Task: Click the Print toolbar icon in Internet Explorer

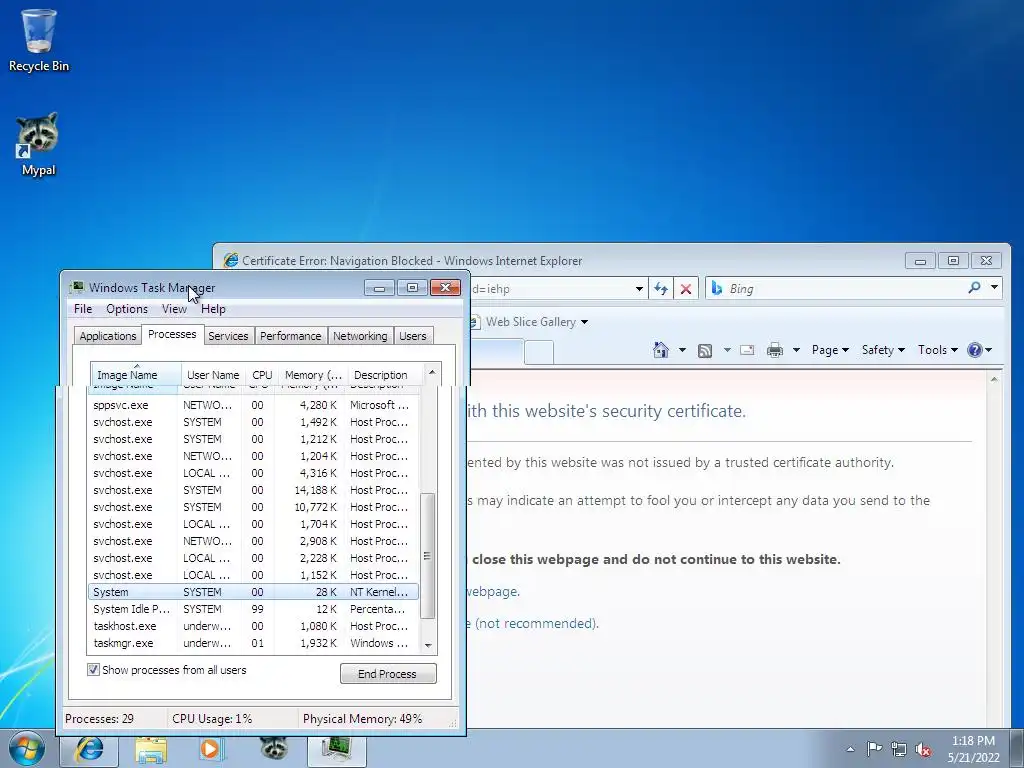Action: tap(775, 350)
